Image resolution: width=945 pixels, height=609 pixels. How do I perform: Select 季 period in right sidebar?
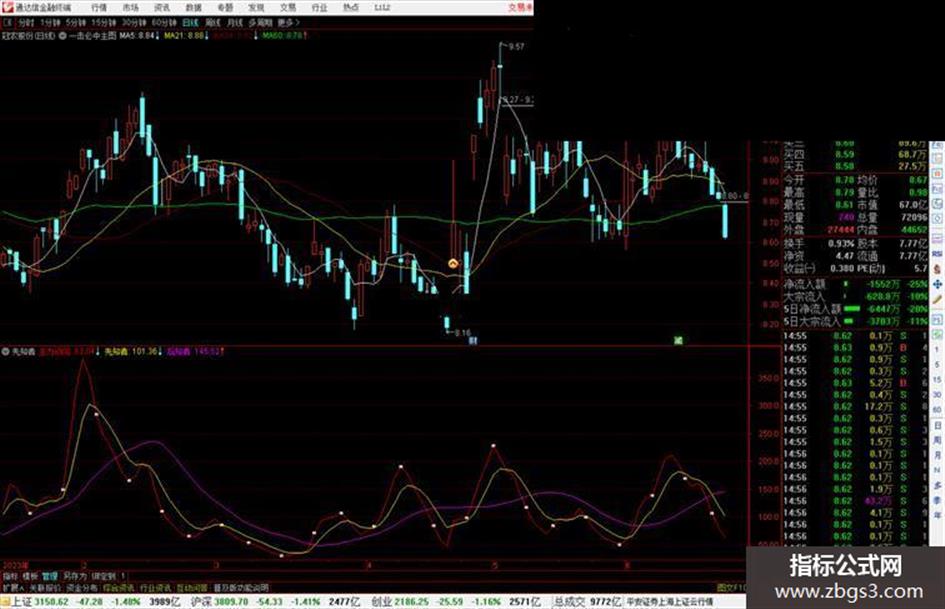pos(937,500)
